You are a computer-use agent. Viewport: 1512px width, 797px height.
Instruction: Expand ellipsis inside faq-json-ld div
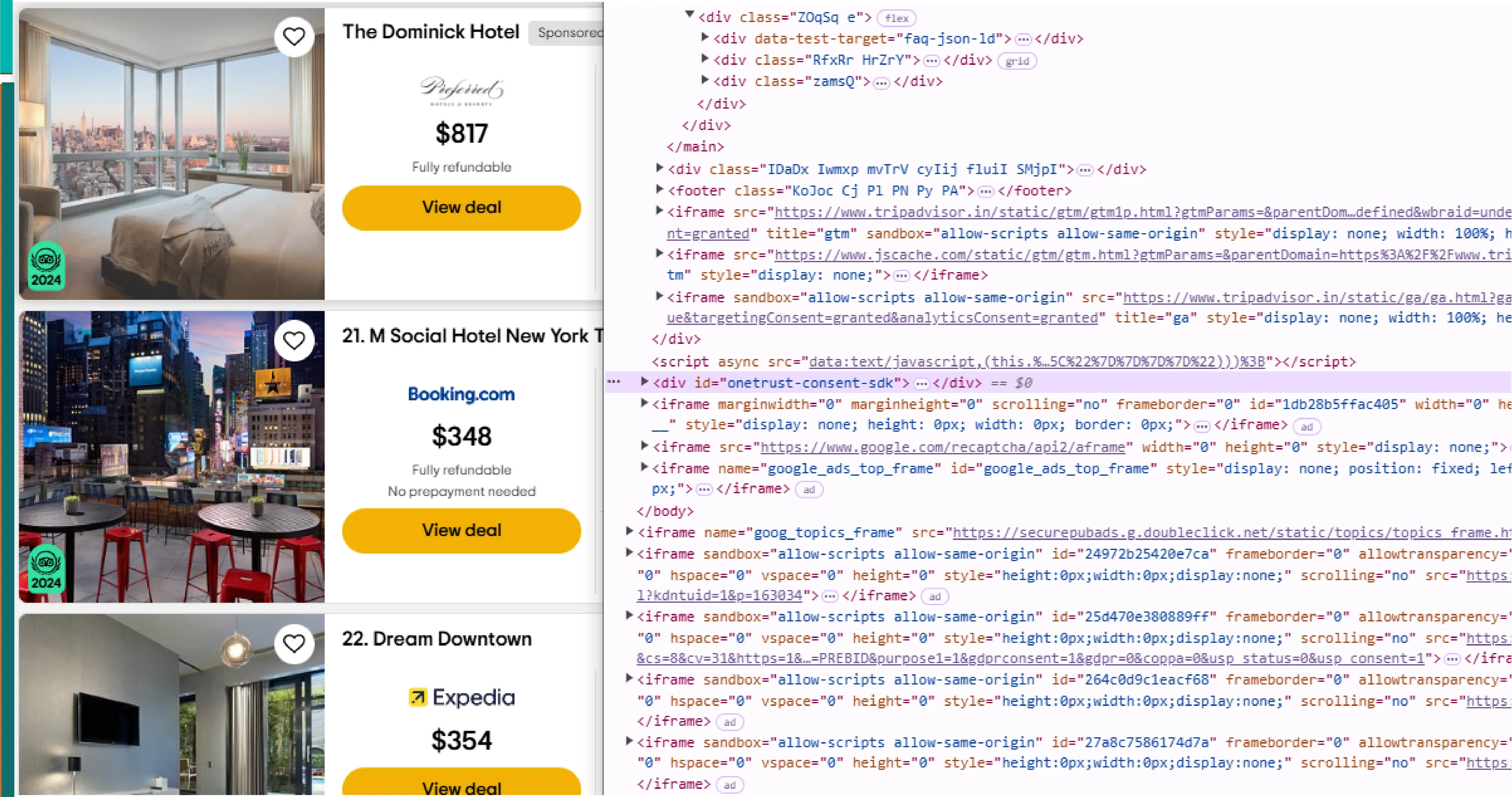tap(1023, 39)
